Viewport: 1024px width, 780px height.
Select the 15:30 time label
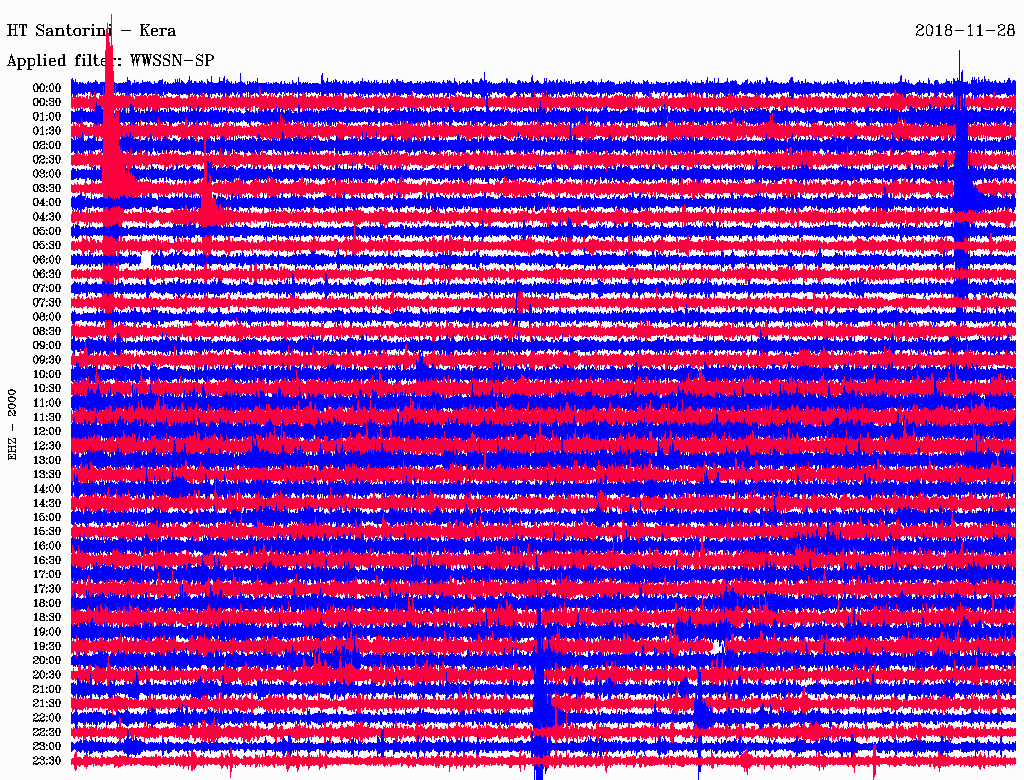click(47, 532)
